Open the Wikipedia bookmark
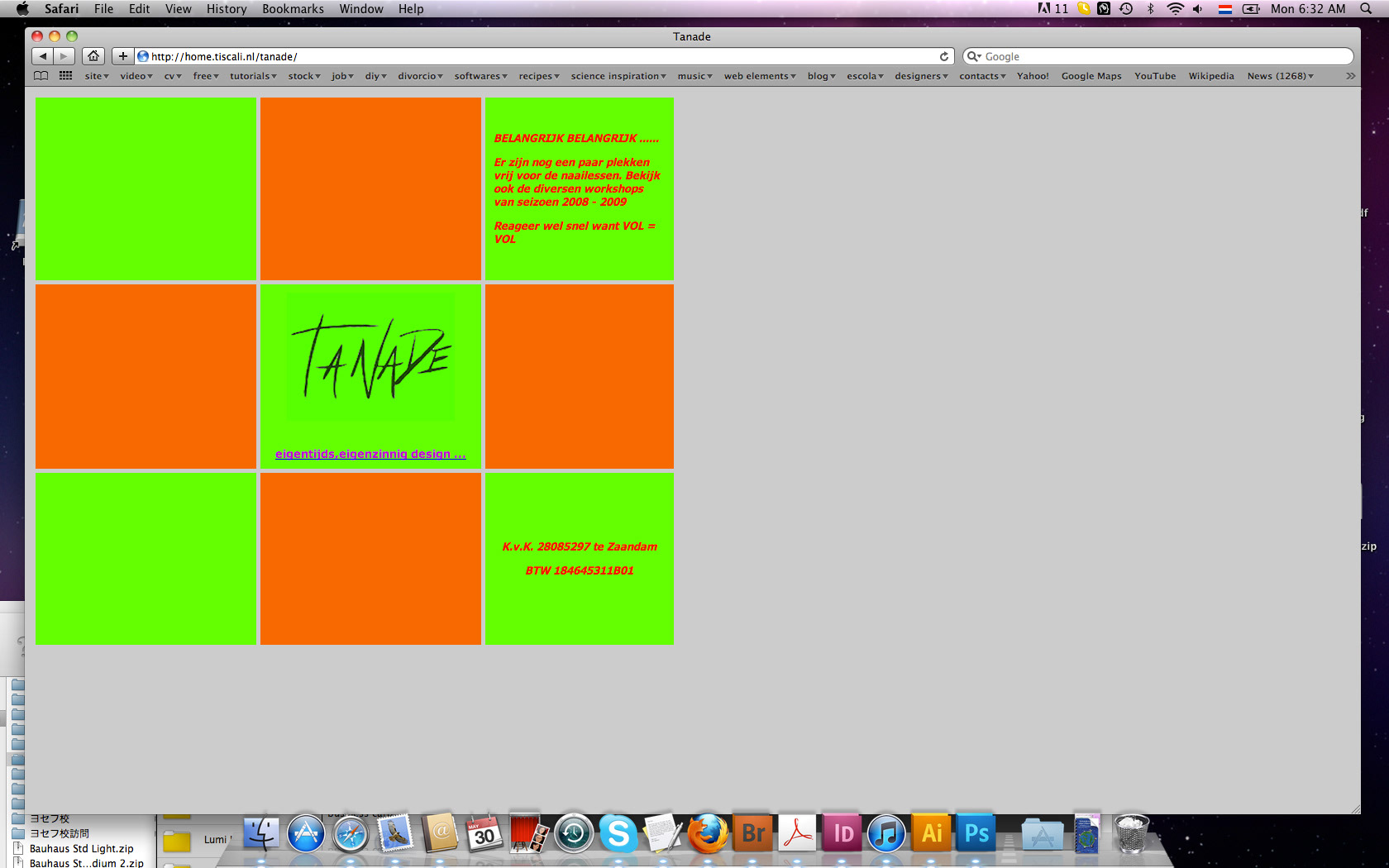Screen dimensions: 1389x868 pyautogui.click(x=1211, y=76)
